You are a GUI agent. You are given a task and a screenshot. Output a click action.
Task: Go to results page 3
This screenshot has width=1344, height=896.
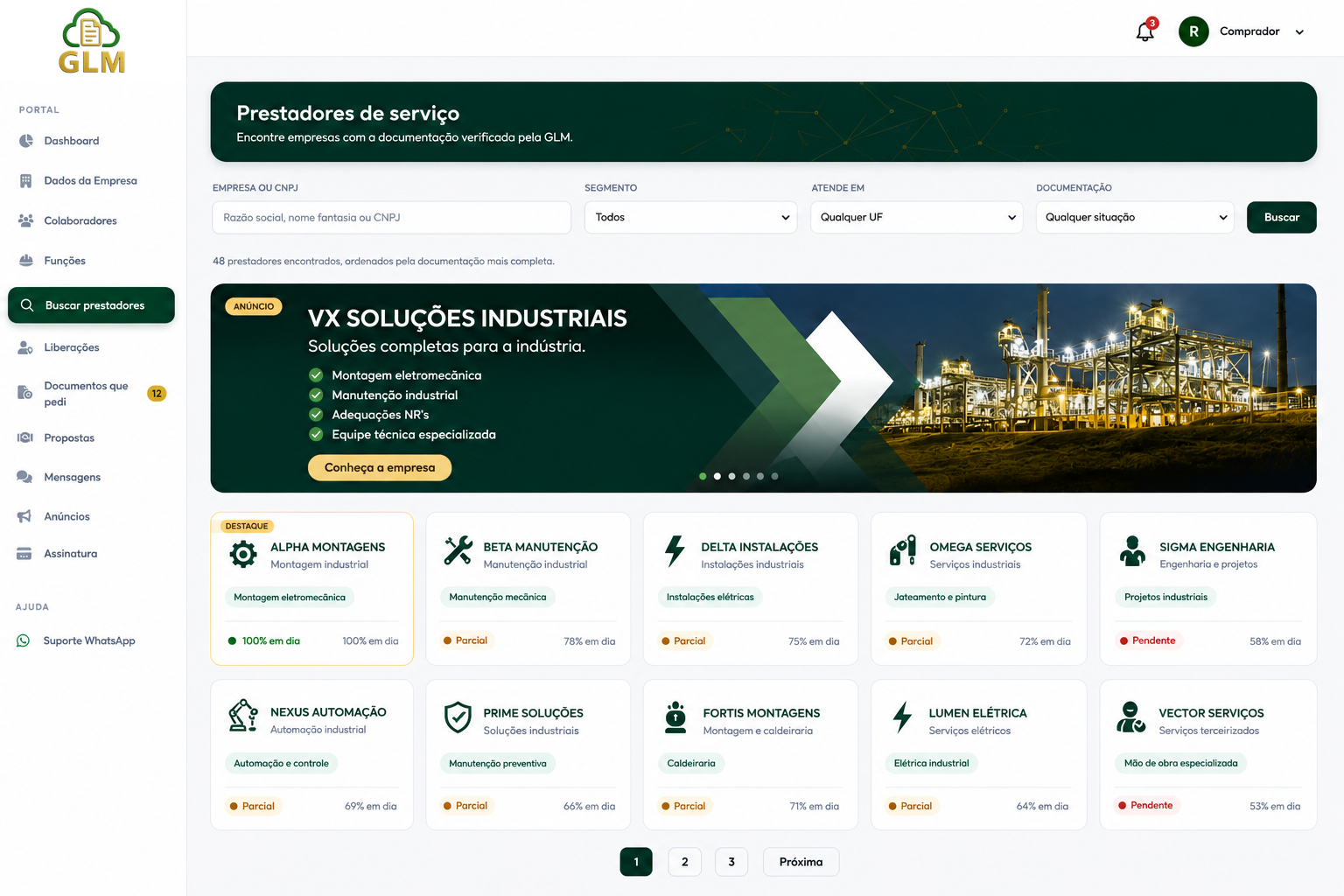point(731,862)
